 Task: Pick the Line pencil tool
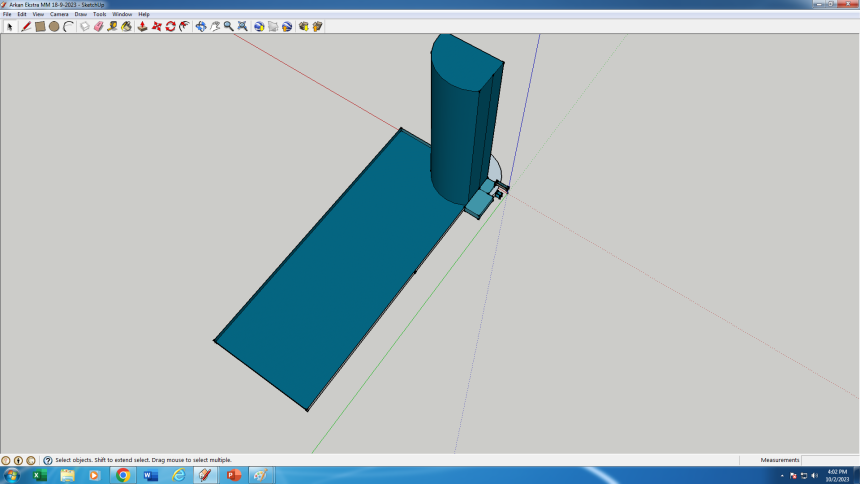click(26, 26)
